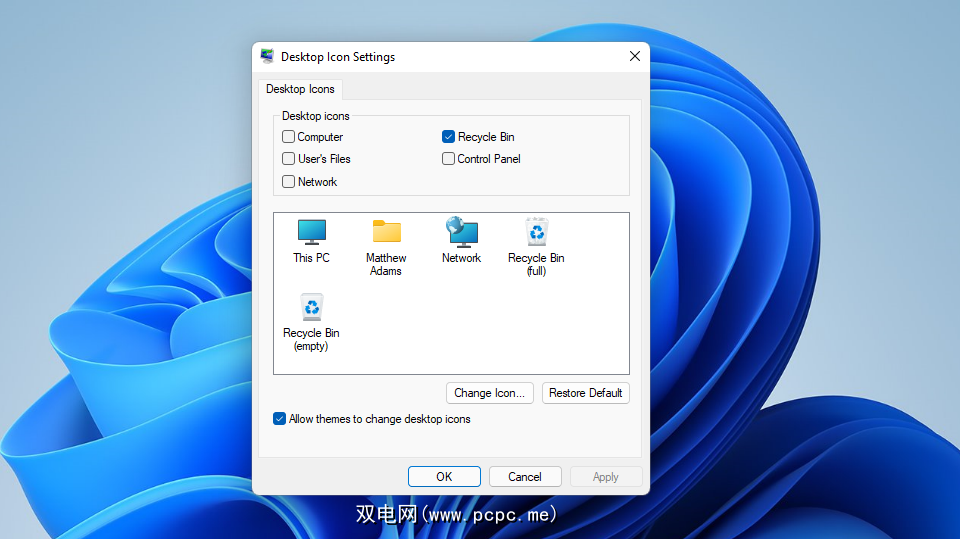This screenshot has height=539, width=960.
Task: Click the Apply button
Action: coord(605,477)
